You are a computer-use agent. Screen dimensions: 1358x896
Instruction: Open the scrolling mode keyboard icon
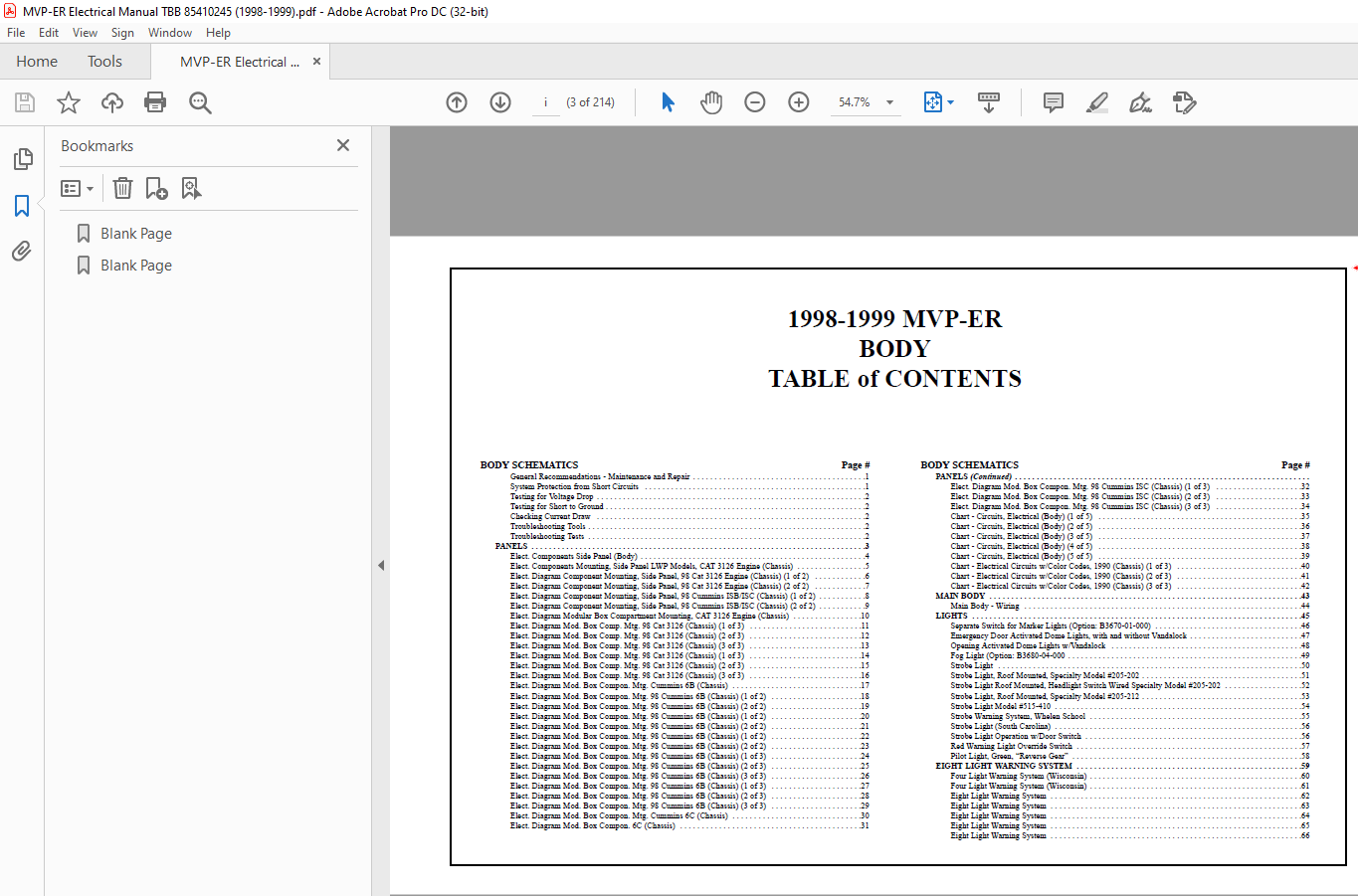[x=989, y=102]
